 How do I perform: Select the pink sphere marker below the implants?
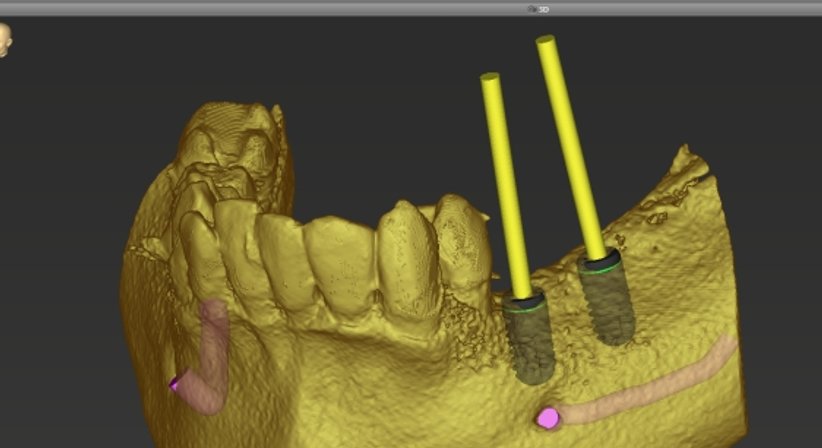547,416
